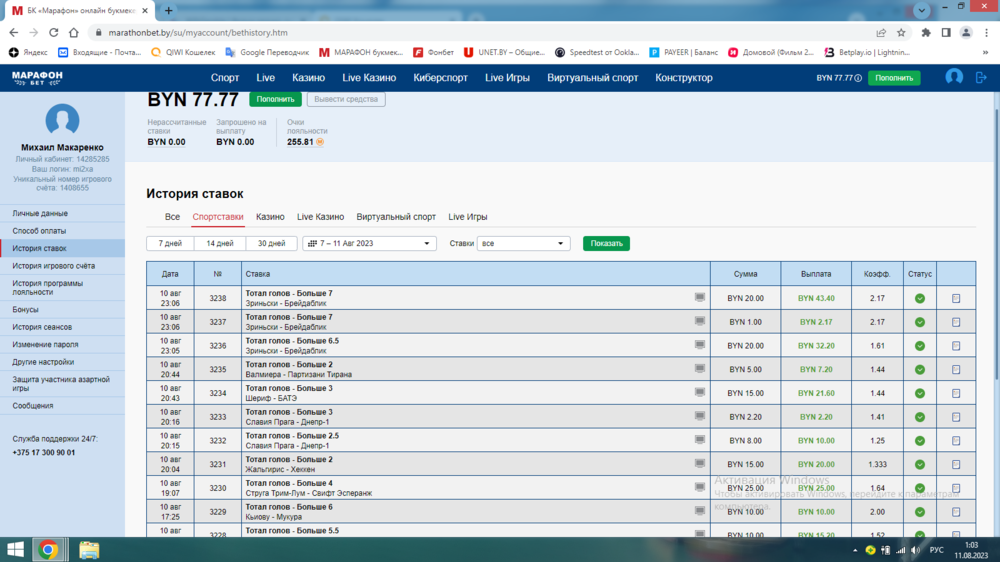Select the 30 дней period filter

click(x=272, y=243)
